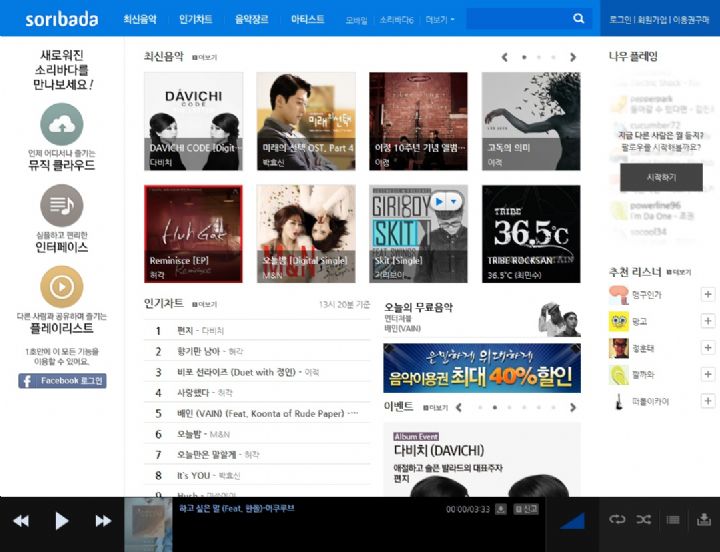This screenshot has height=552, width=720.
Task: Show next 이벤트 item with right arrow
Action: [573, 407]
